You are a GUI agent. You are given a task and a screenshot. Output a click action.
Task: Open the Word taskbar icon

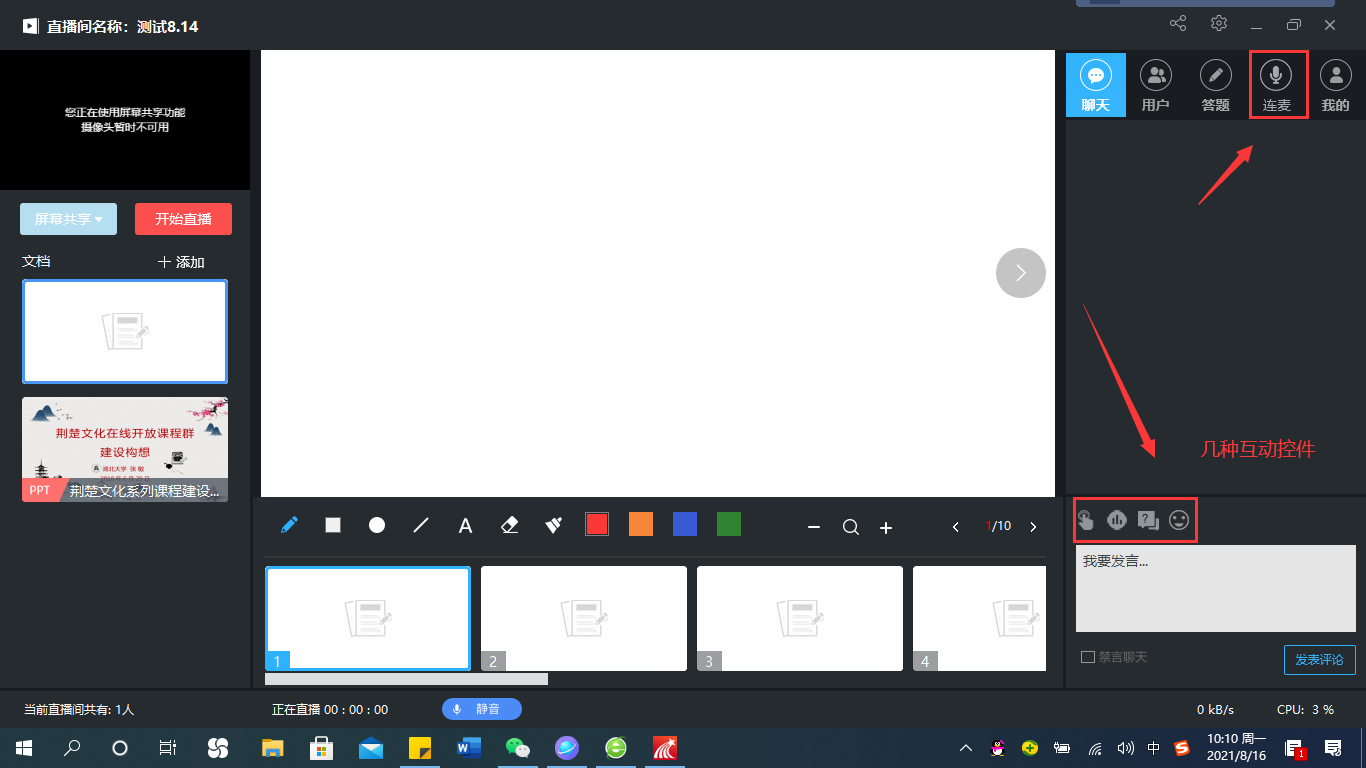pyautogui.click(x=469, y=747)
